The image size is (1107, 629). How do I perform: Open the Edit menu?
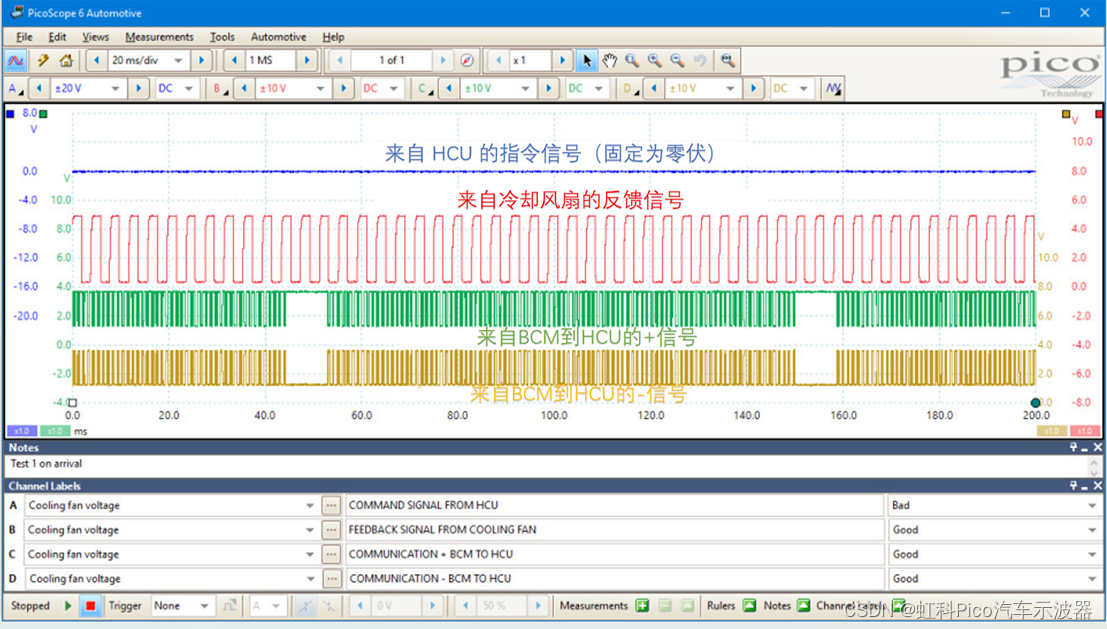pos(57,37)
